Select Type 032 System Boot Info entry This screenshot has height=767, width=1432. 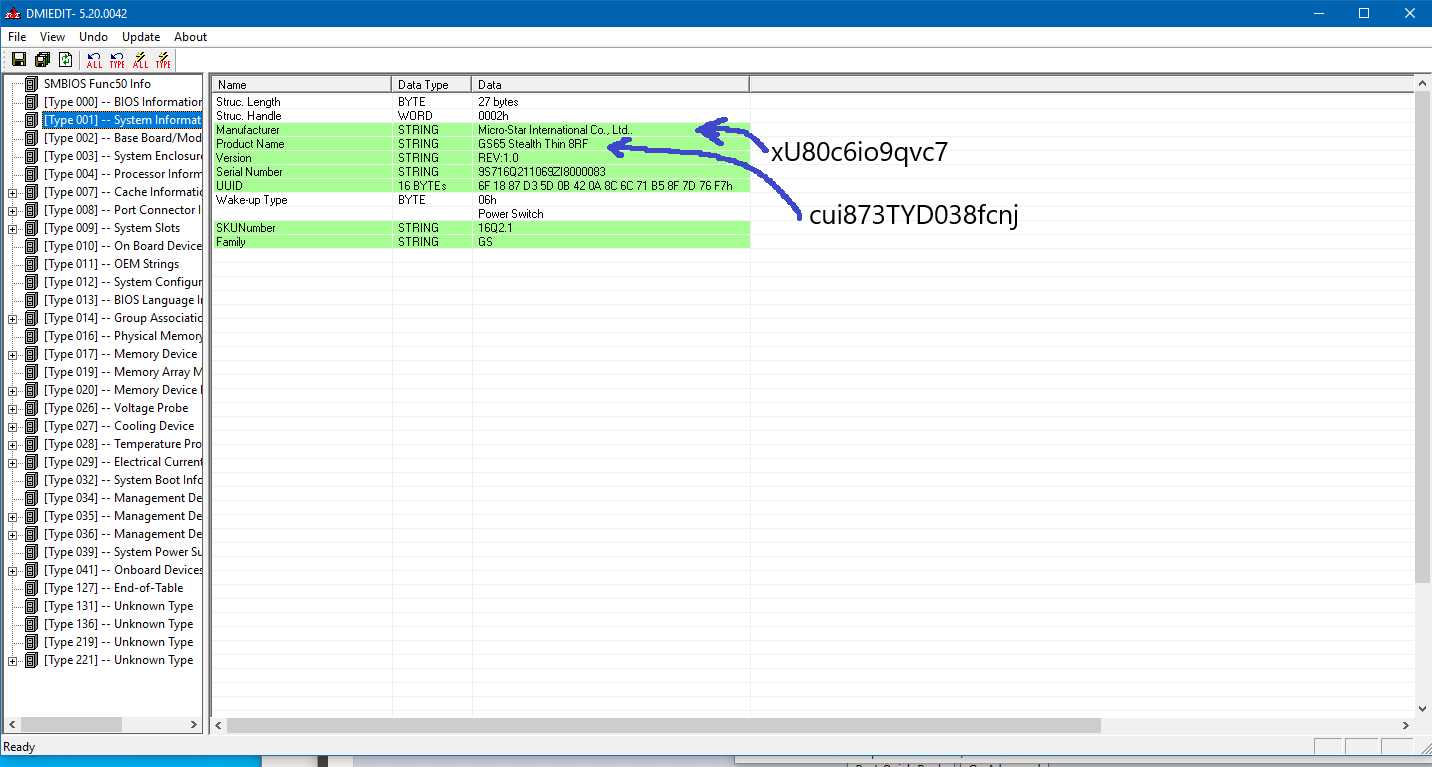(x=122, y=480)
